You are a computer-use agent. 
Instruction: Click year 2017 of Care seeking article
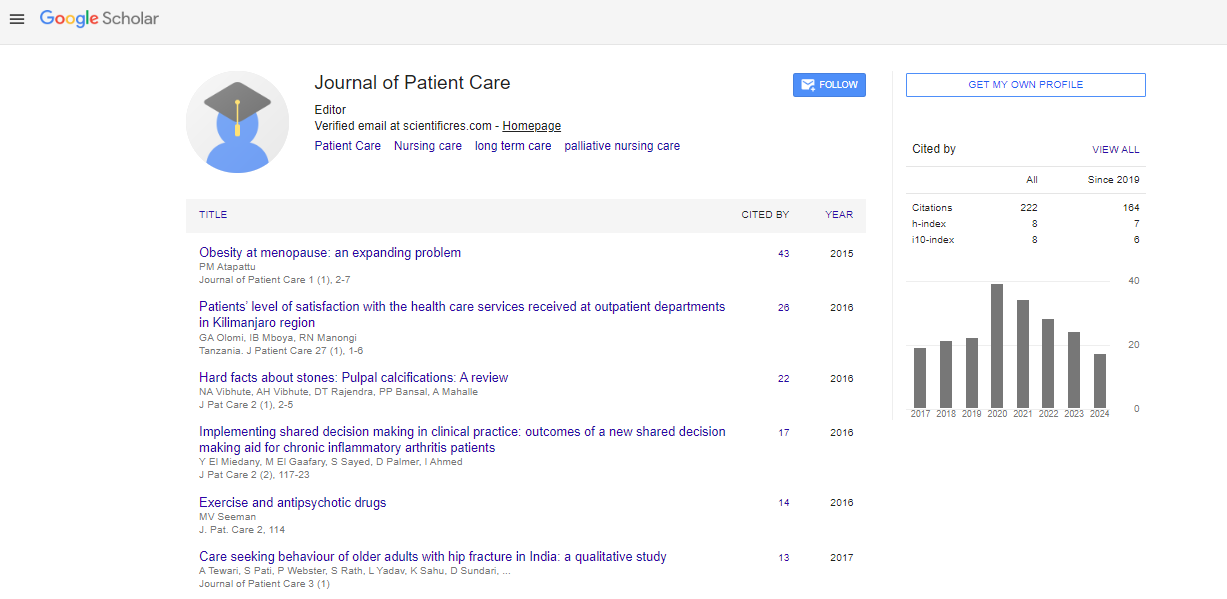(x=842, y=558)
